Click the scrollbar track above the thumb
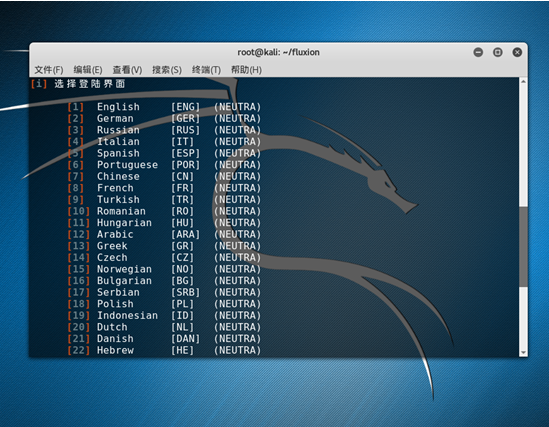549x427 pixels. click(523, 145)
